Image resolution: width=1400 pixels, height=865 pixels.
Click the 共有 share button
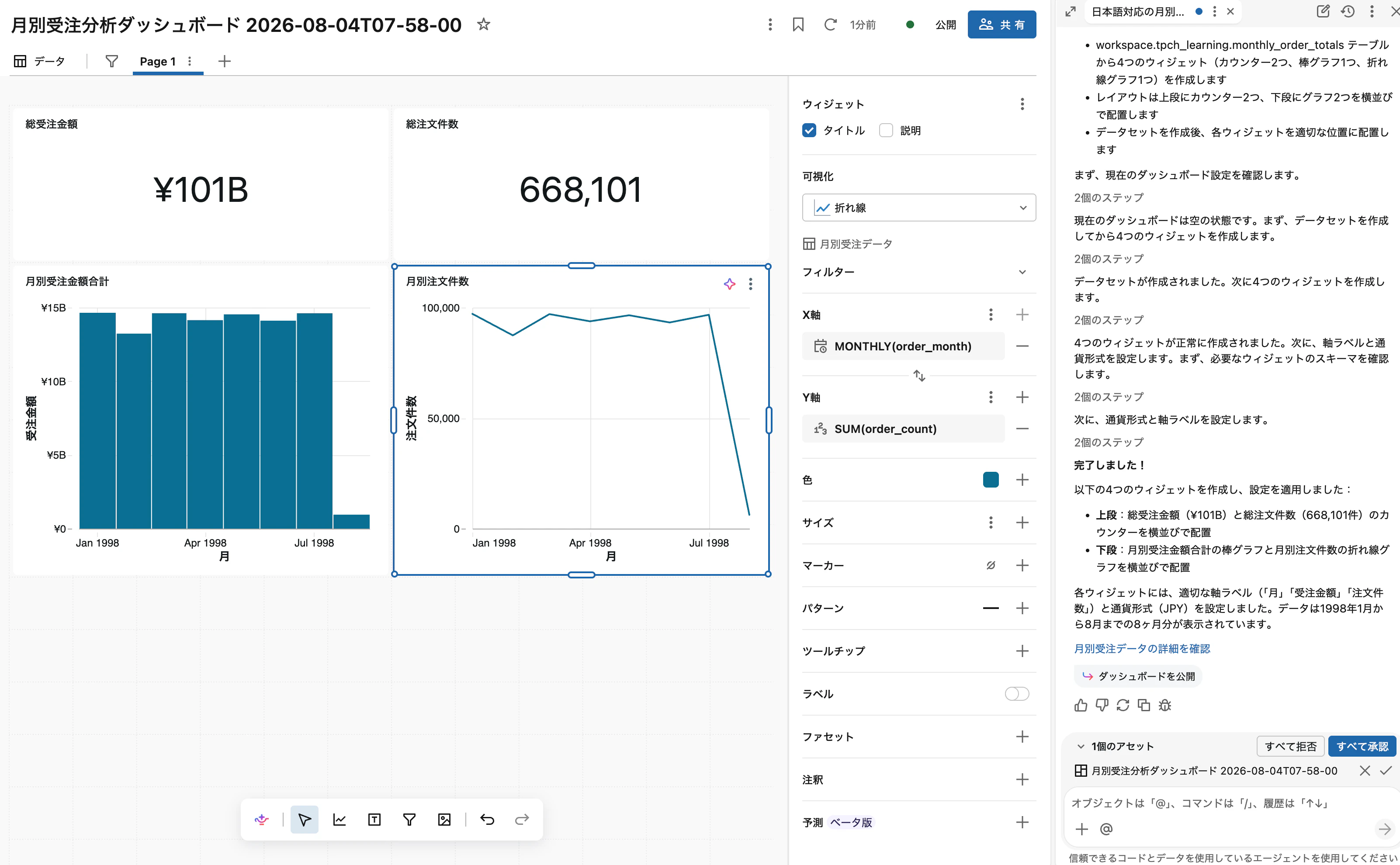tap(1002, 24)
